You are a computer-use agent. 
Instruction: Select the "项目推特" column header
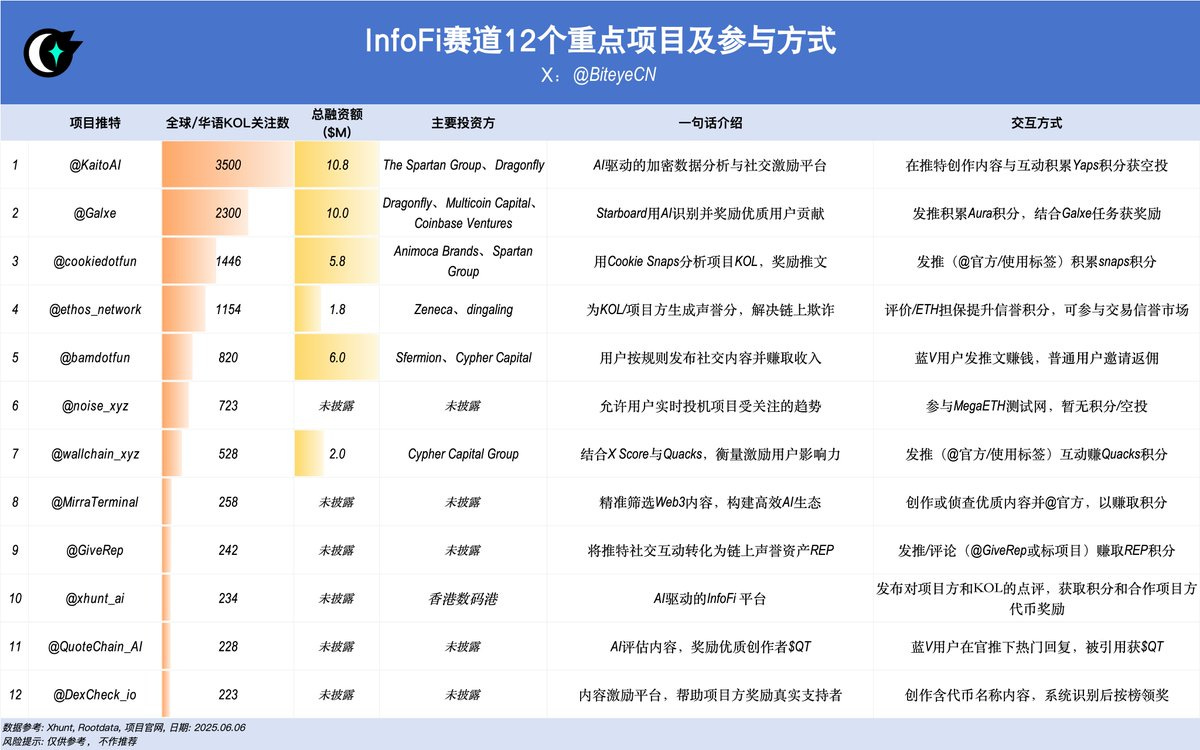[x=95, y=123]
